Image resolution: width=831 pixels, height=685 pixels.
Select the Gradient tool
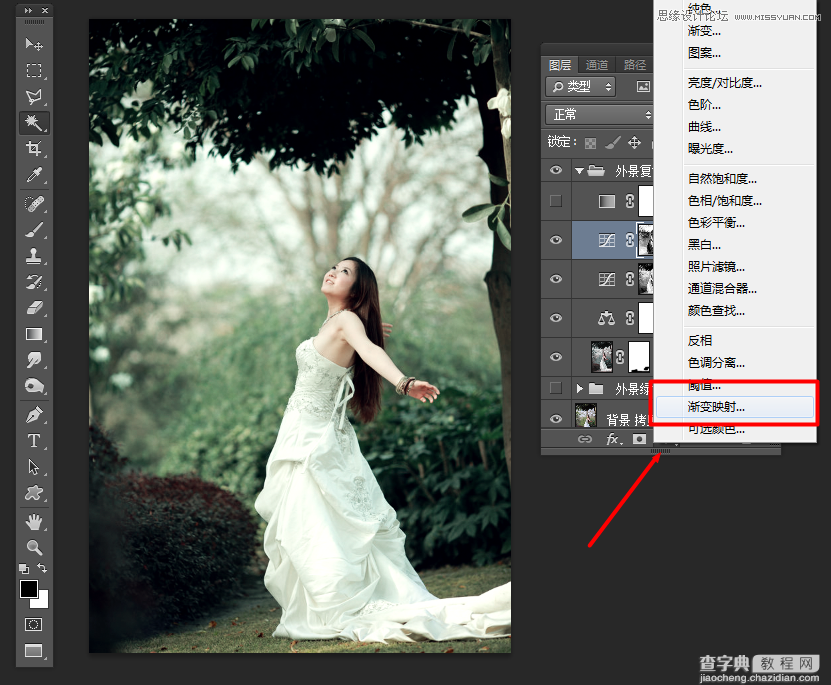(x=34, y=334)
